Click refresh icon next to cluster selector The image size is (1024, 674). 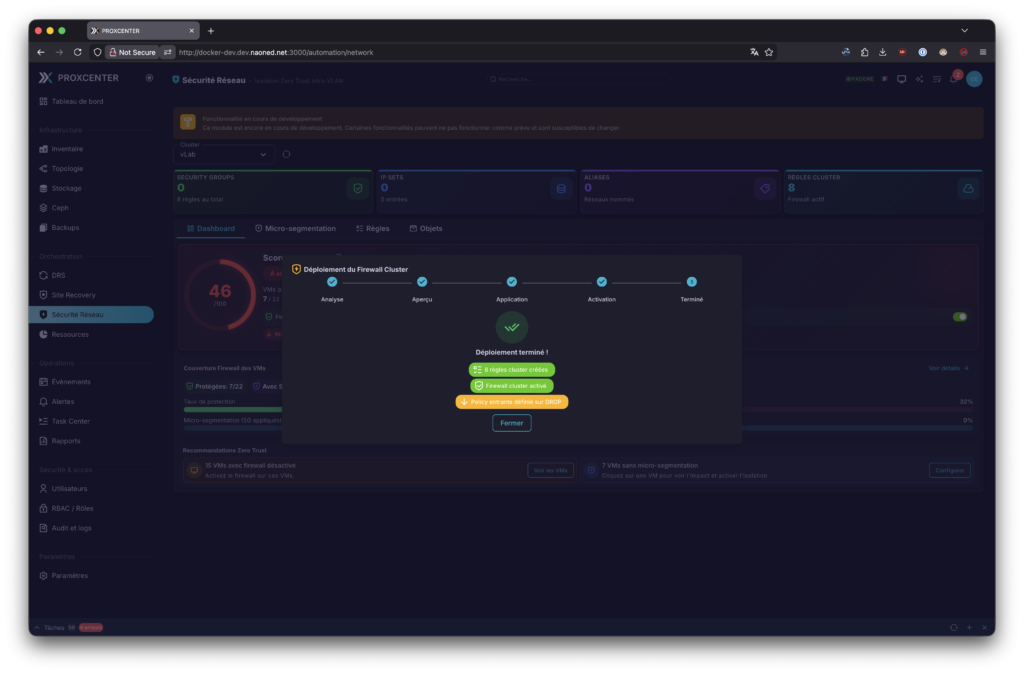point(287,154)
